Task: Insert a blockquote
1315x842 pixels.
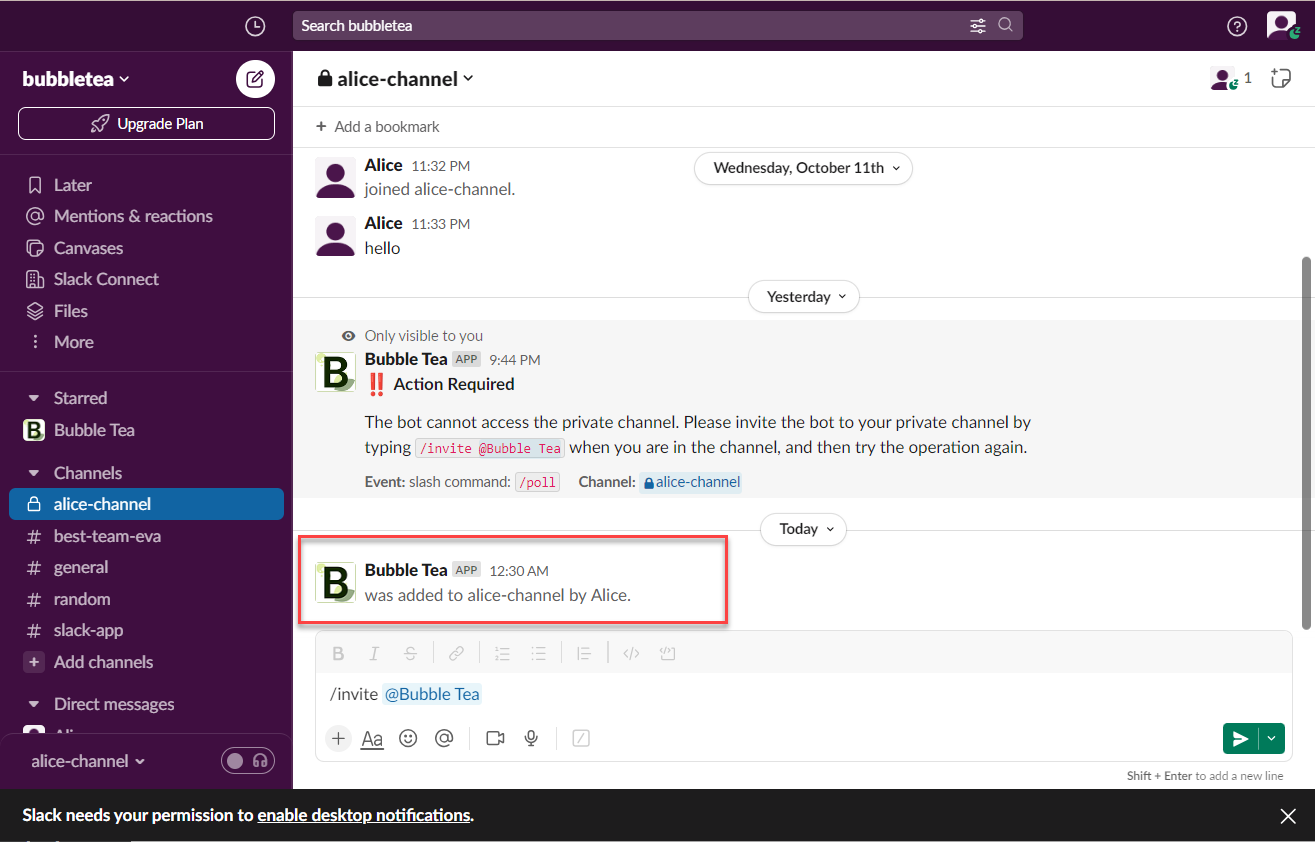Action: click(x=584, y=653)
